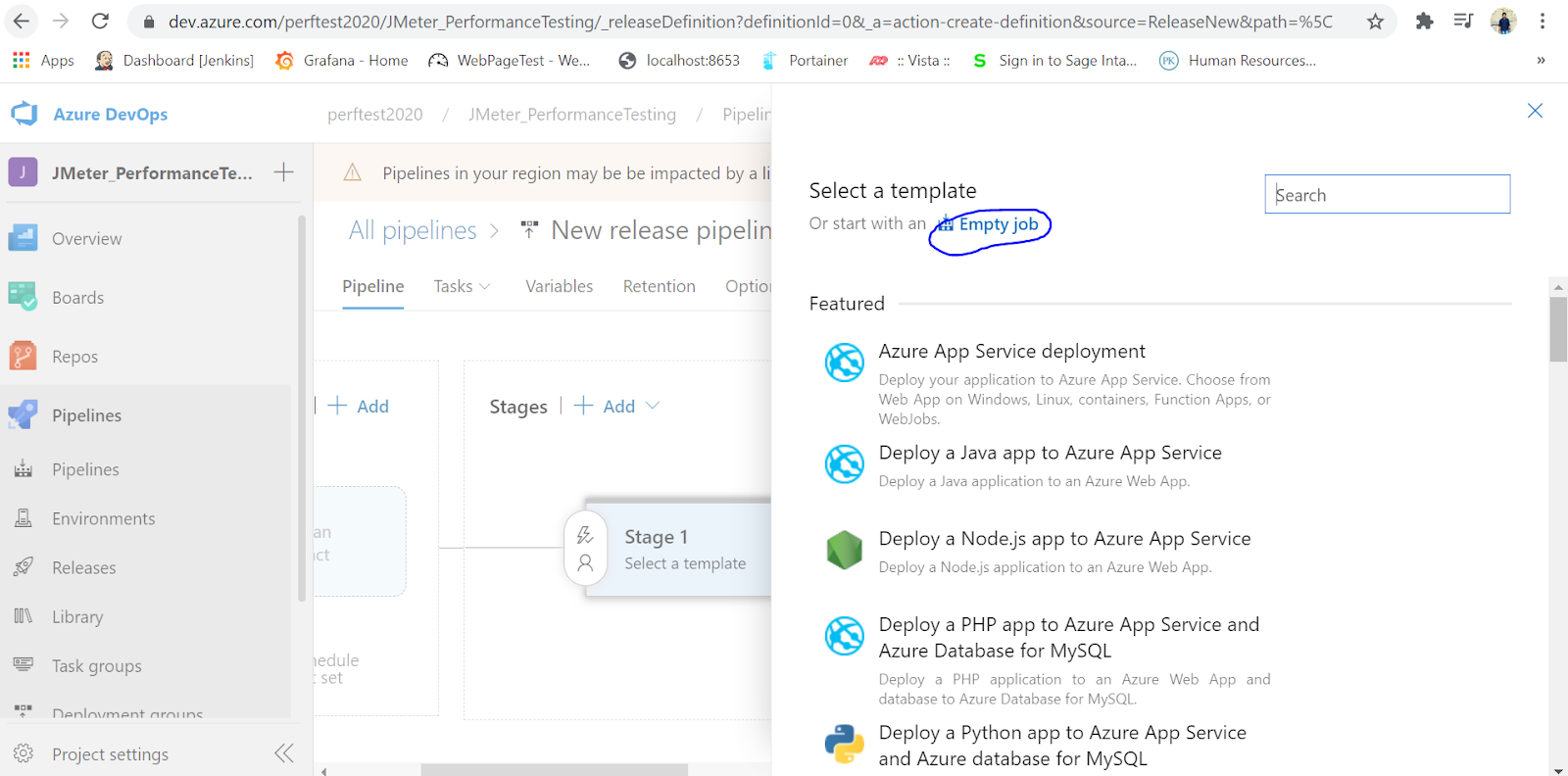Click Python logo template icon
The height and width of the screenshot is (776, 1568).
(x=844, y=745)
